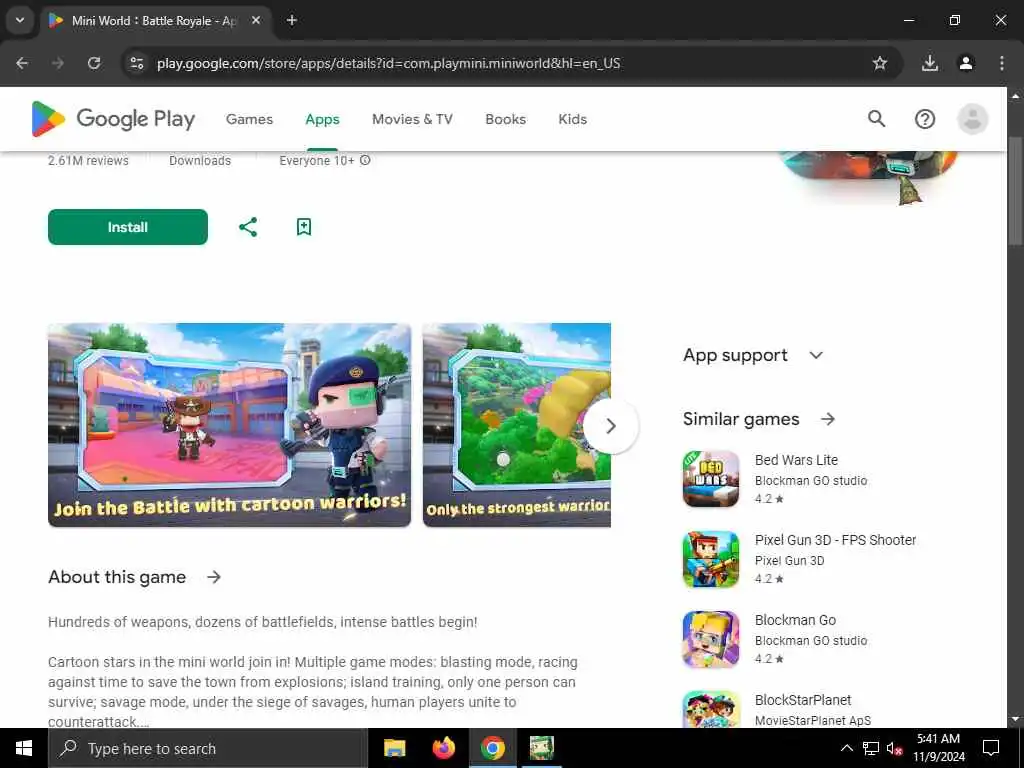1024x768 pixels.
Task: Open Chrome profile icon
Action: pyautogui.click(x=966, y=63)
